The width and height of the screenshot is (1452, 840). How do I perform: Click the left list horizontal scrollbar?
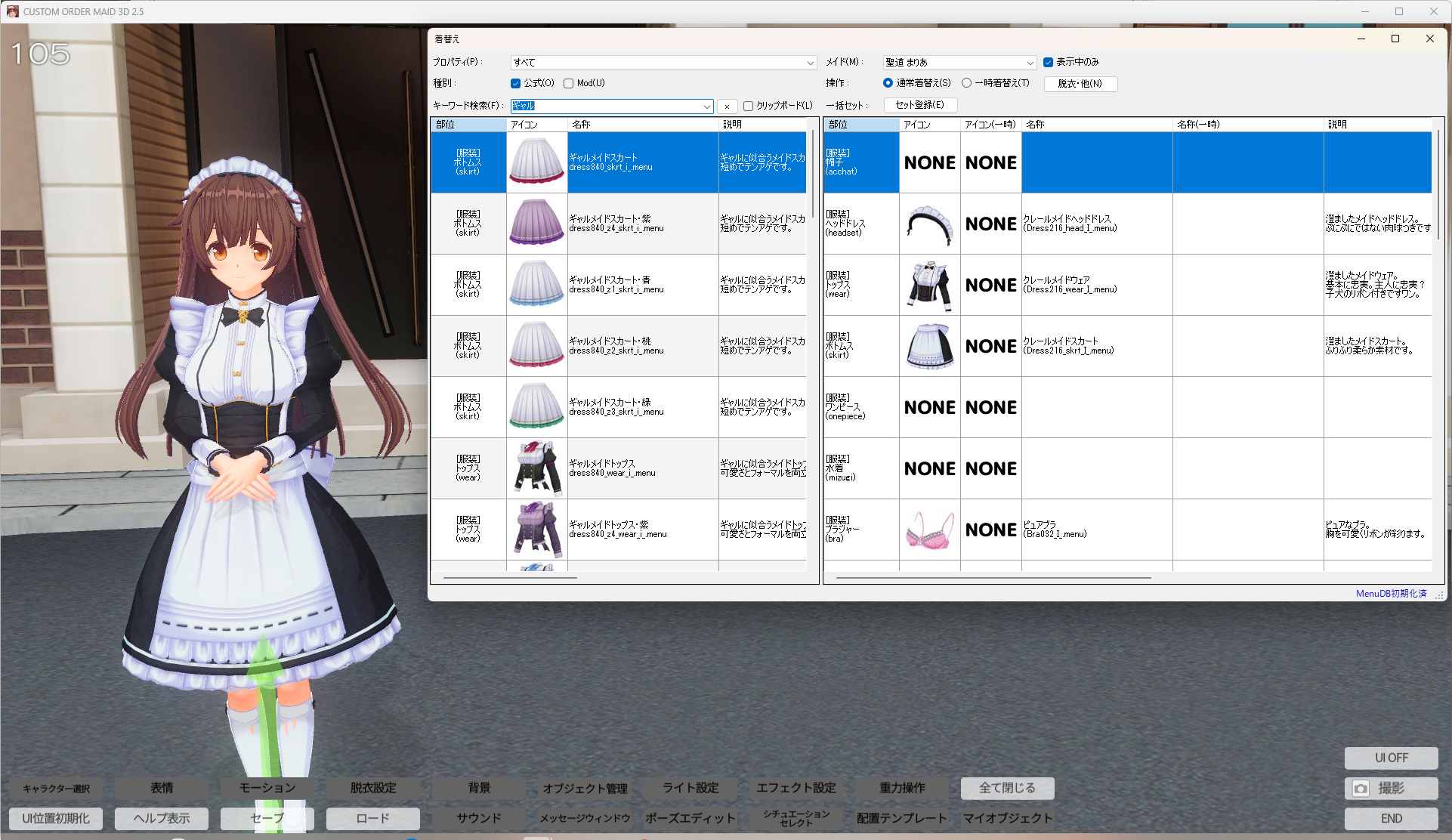point(510,578)
